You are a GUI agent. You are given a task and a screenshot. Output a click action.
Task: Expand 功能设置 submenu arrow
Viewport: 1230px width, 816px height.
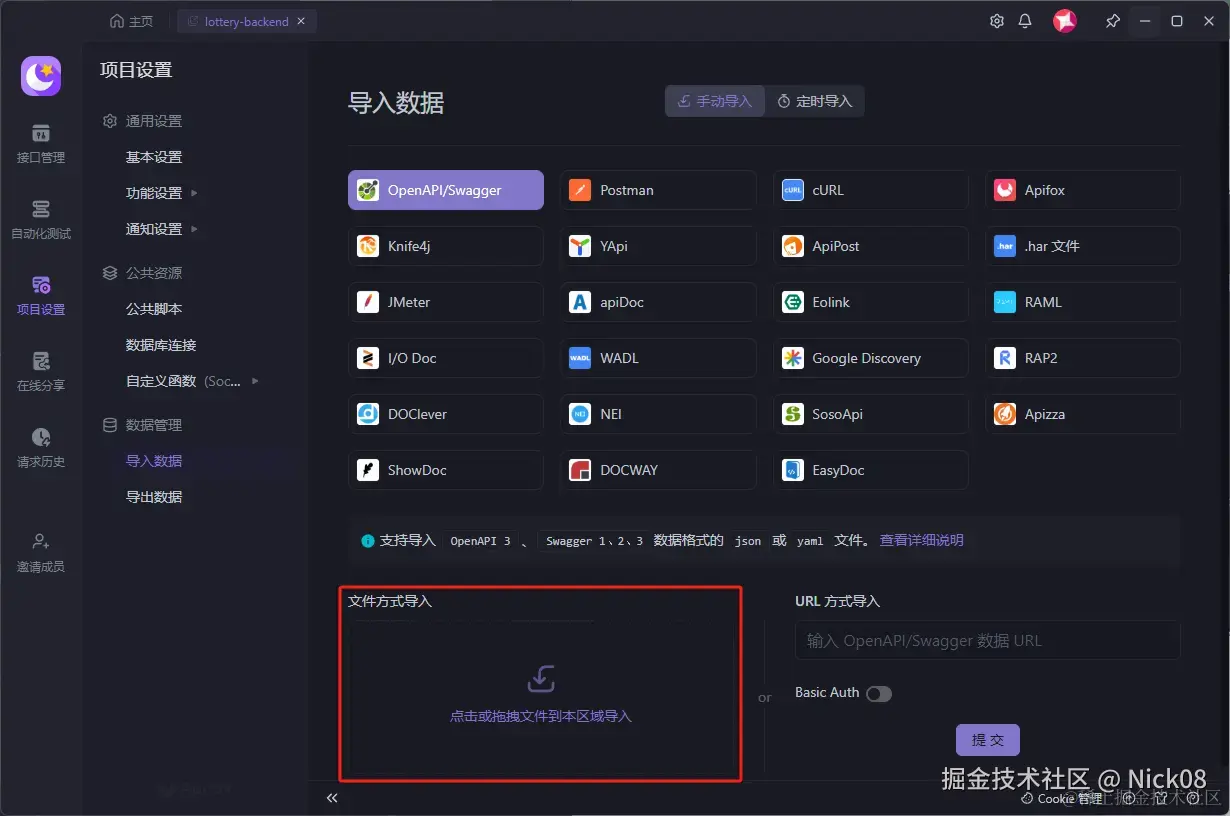pyautogui.click(x=194, y=193)
